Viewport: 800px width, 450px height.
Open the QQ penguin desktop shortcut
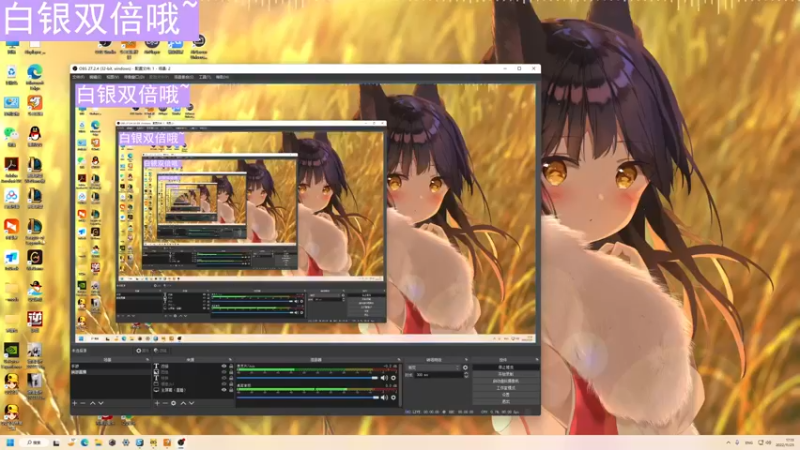click(35, 136)
